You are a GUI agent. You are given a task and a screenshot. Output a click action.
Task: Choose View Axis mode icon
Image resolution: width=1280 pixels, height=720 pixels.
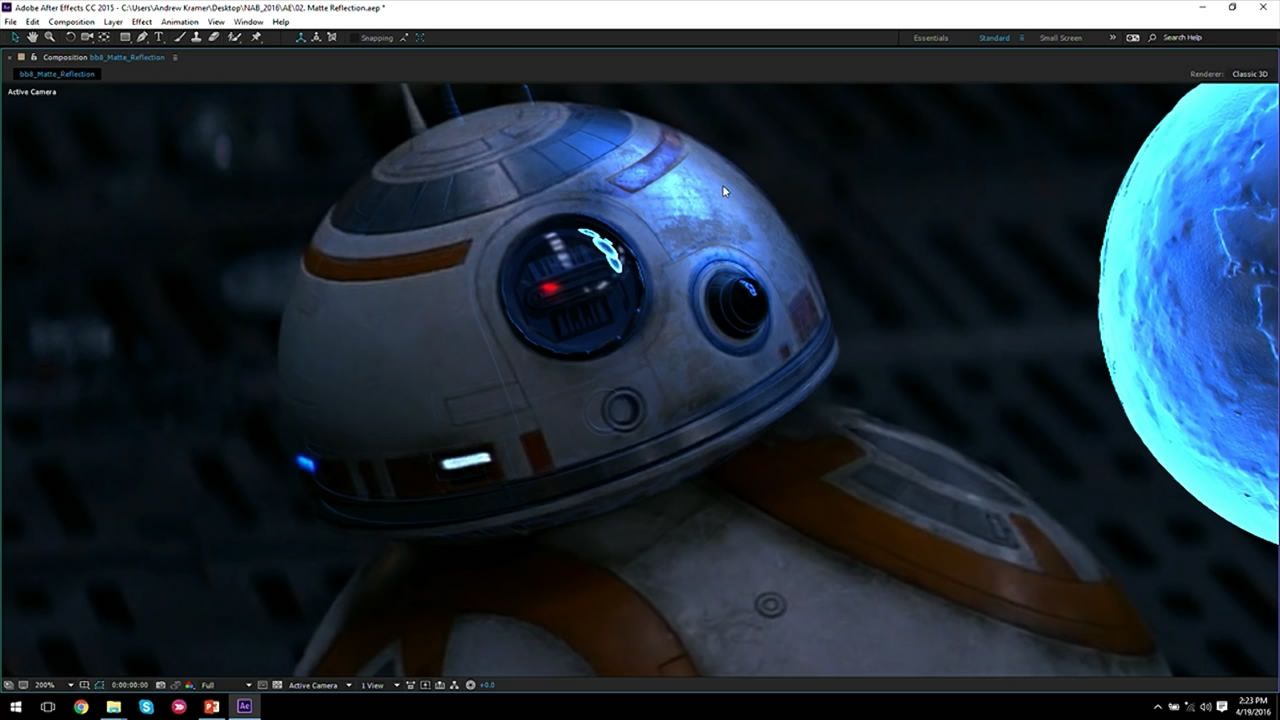coord(332,37)
